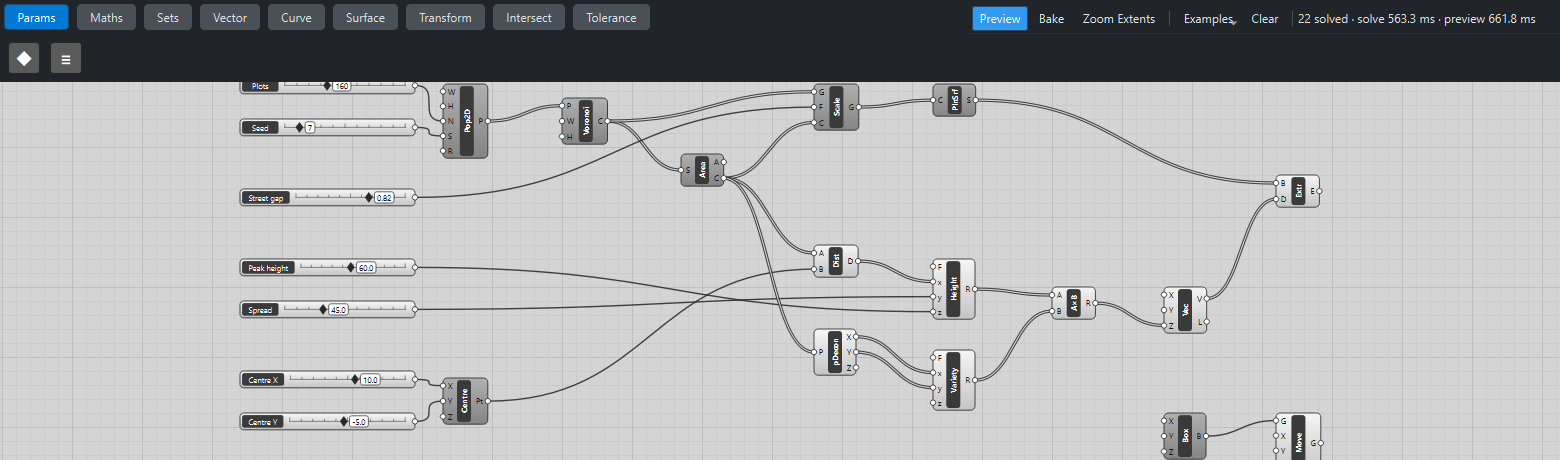Click the Bake button

pos(1051,19)
